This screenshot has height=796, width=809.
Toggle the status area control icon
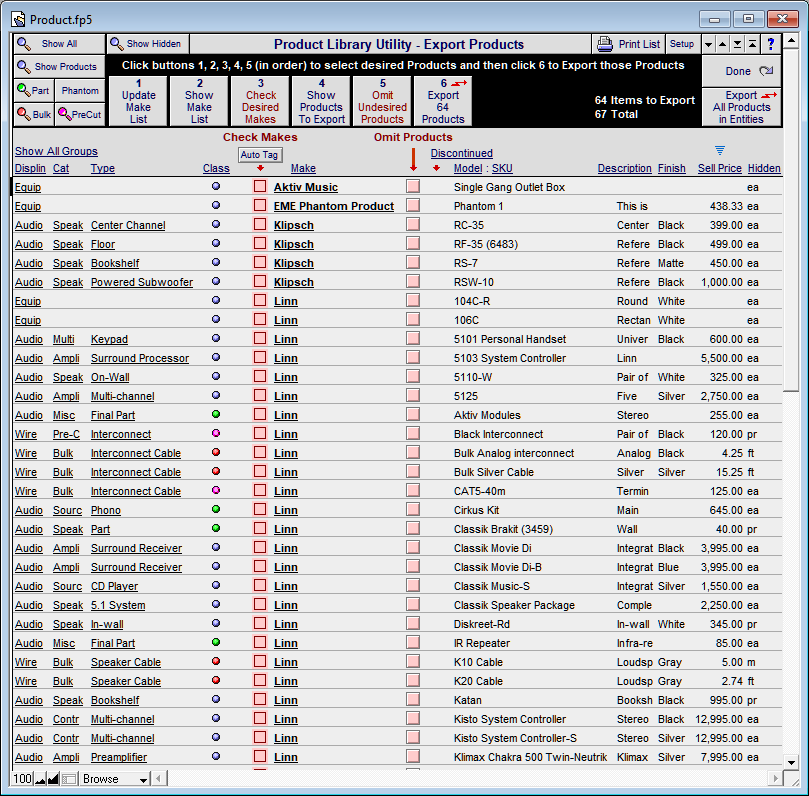69,779
